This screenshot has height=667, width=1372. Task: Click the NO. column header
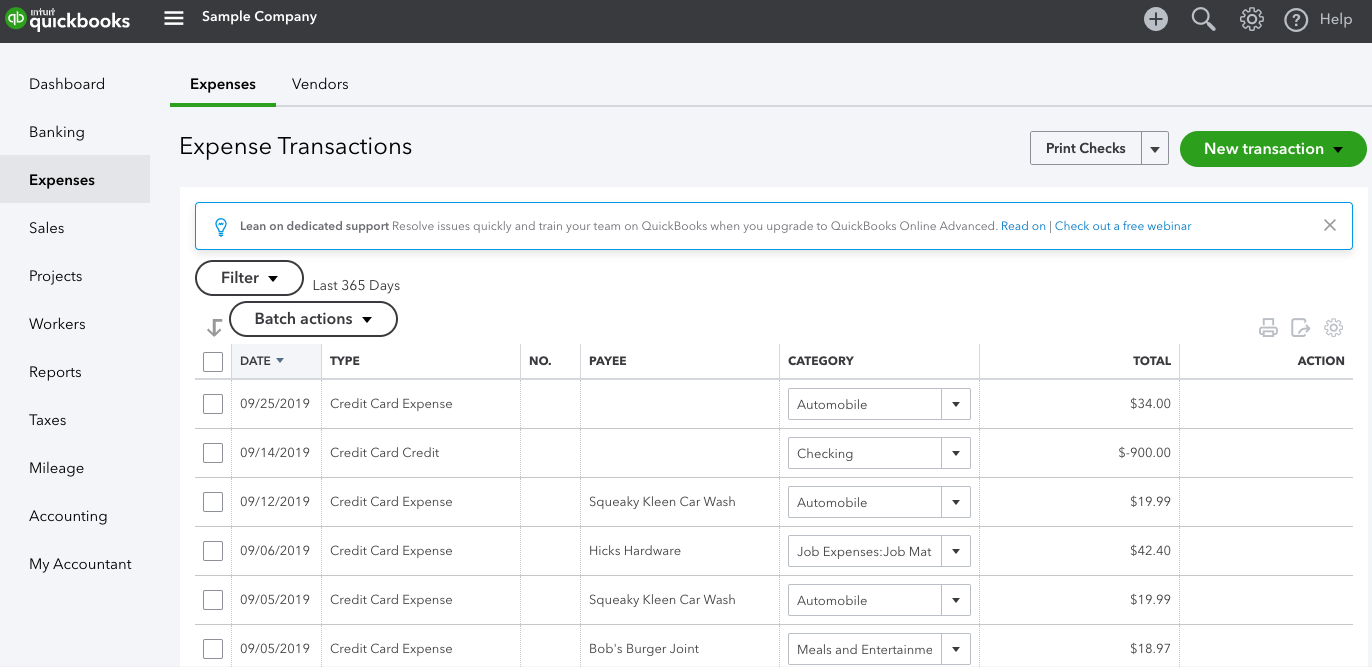point(540,361)
